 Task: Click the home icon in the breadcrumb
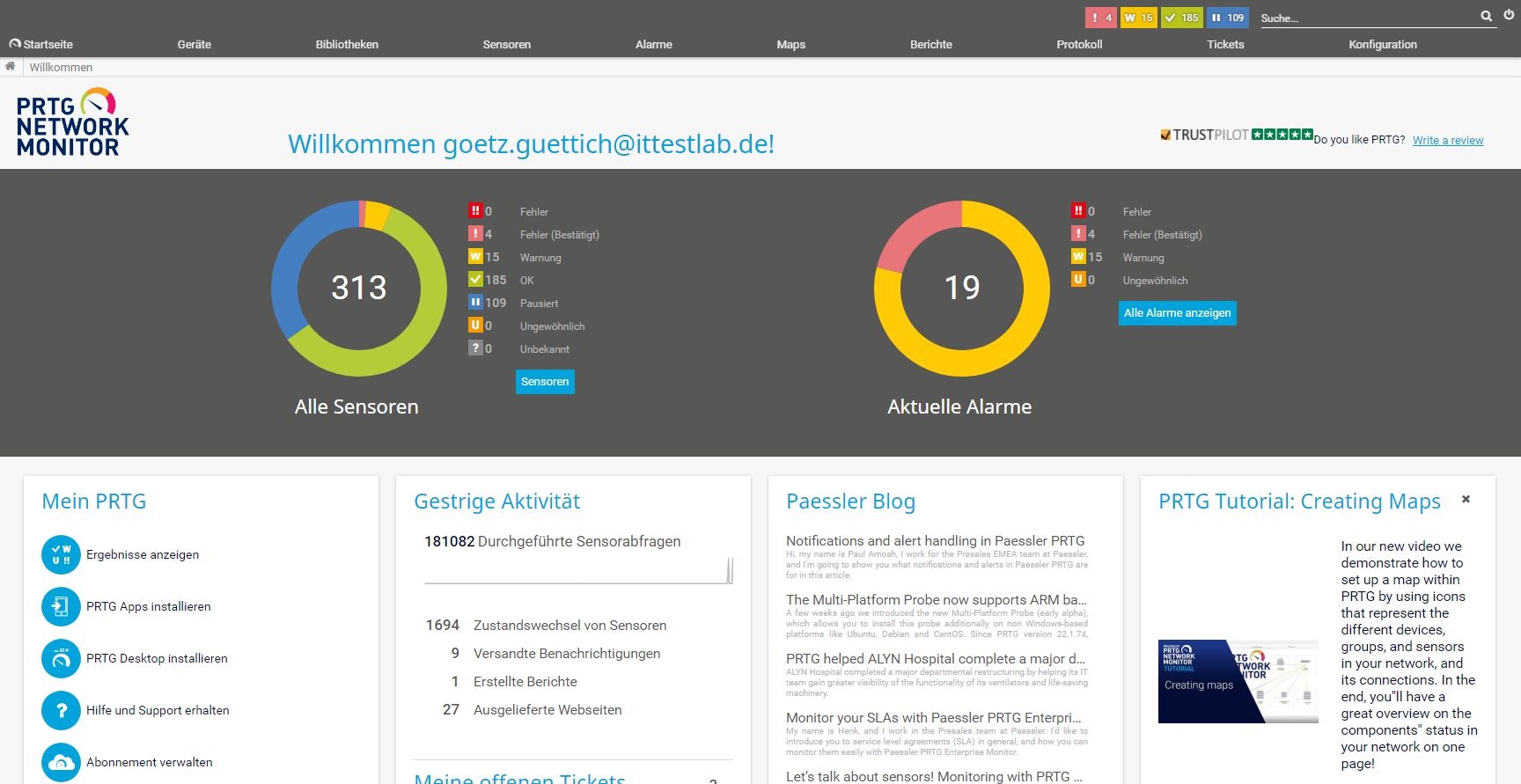(11, 67)
